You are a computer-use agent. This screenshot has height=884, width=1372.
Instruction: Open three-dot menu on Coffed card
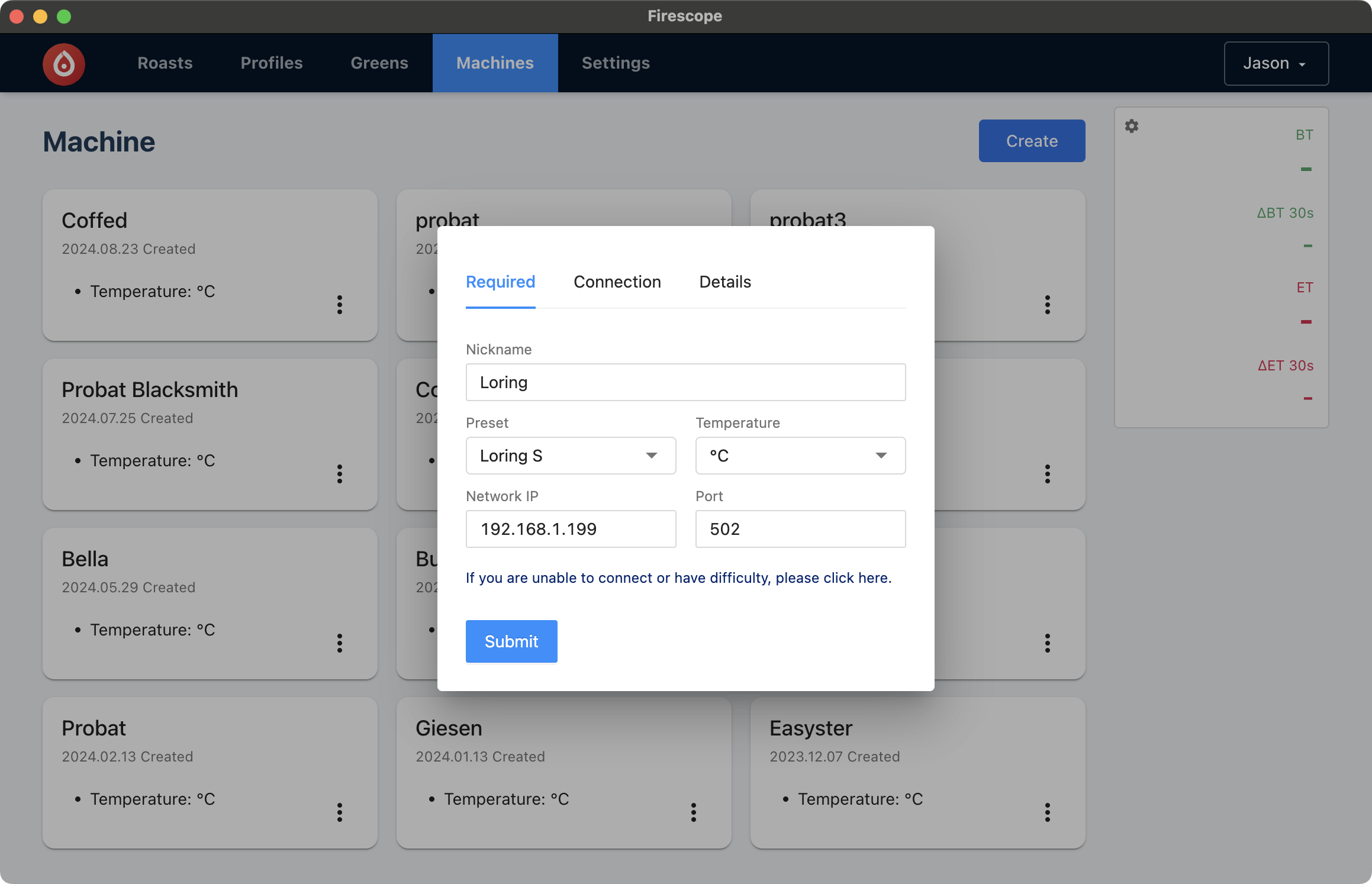pos(340,305)
